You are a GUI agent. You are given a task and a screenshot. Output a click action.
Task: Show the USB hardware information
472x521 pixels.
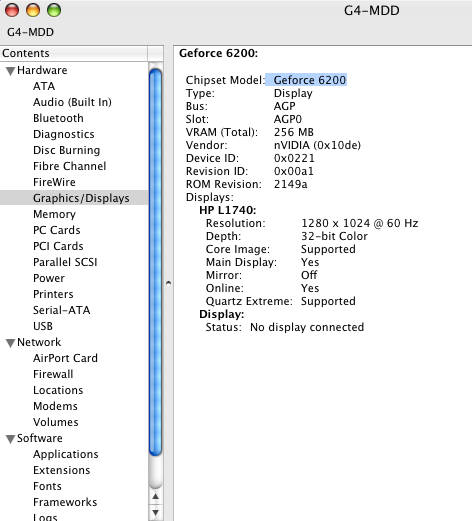point(43,326)
